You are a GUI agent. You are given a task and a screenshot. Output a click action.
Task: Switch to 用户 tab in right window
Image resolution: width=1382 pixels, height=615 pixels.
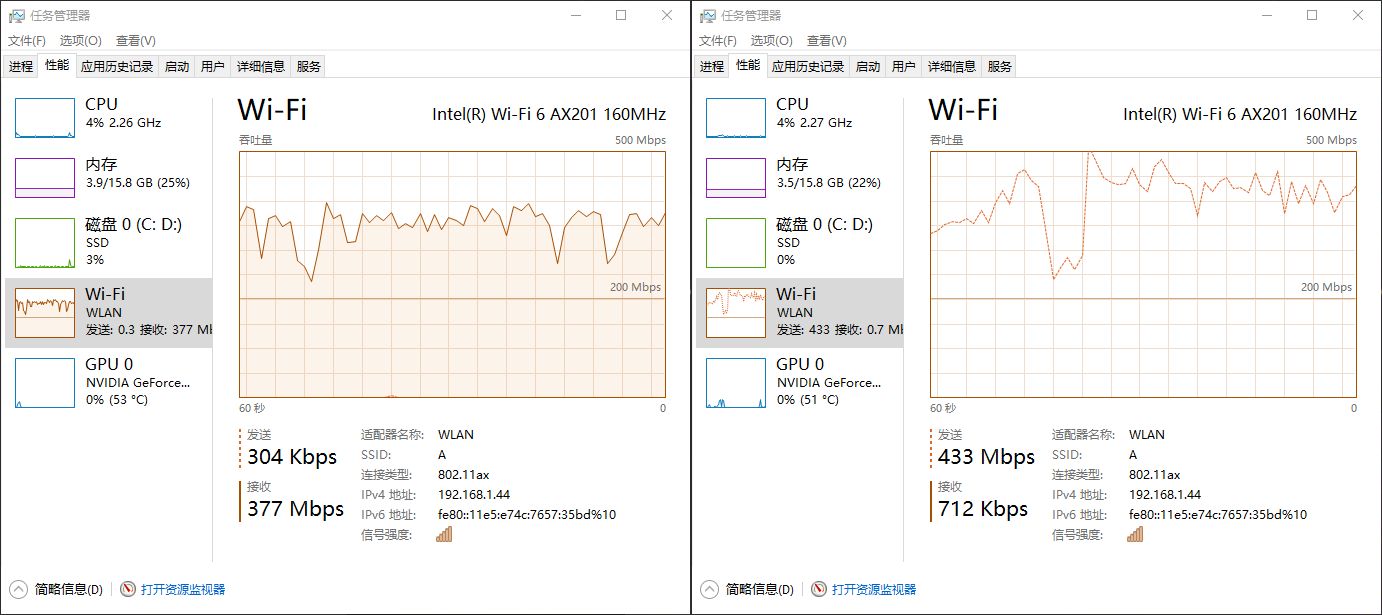pyautogui.click(x=904, y=67)
